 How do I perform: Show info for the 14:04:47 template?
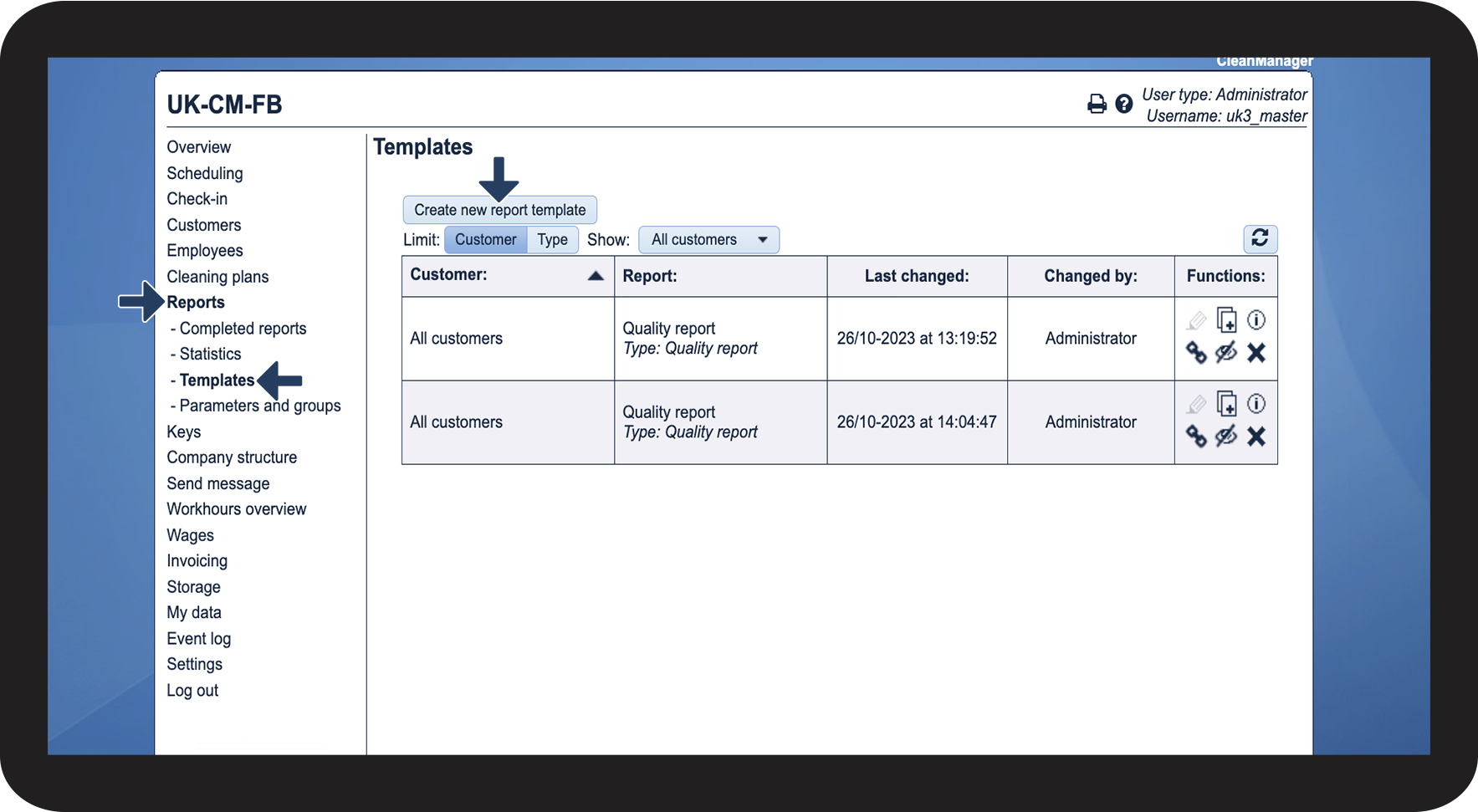pos(1256,403)
